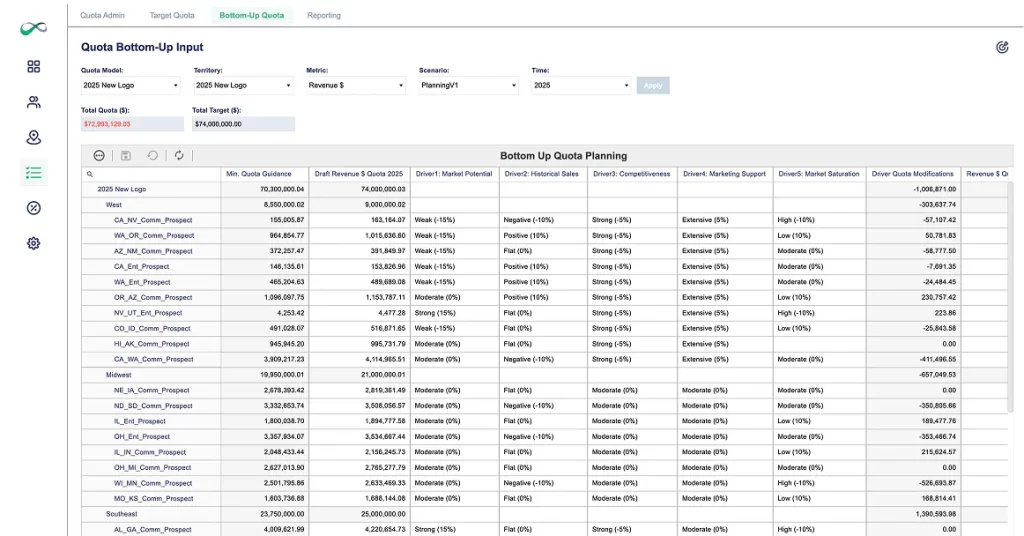Go to the Reporting tab
Image resolution: width=1024 pixels, height=536 pixels.
coord(324,15)
